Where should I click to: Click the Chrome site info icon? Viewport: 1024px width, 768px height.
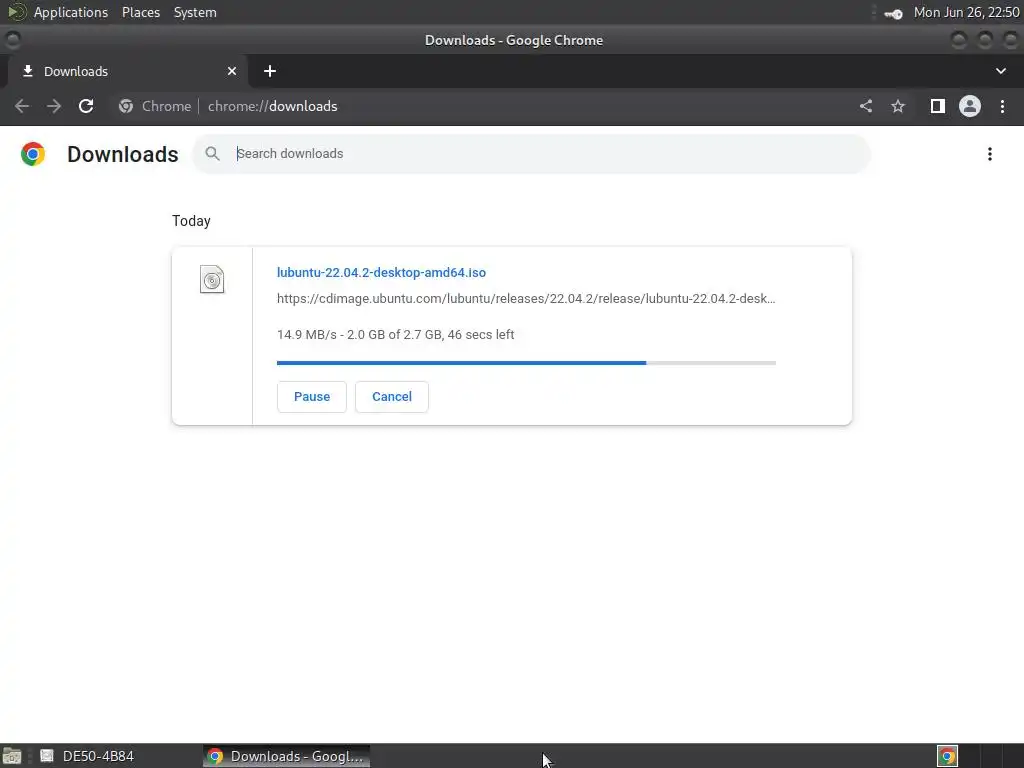pyautogui.click(x=125, y=106)
